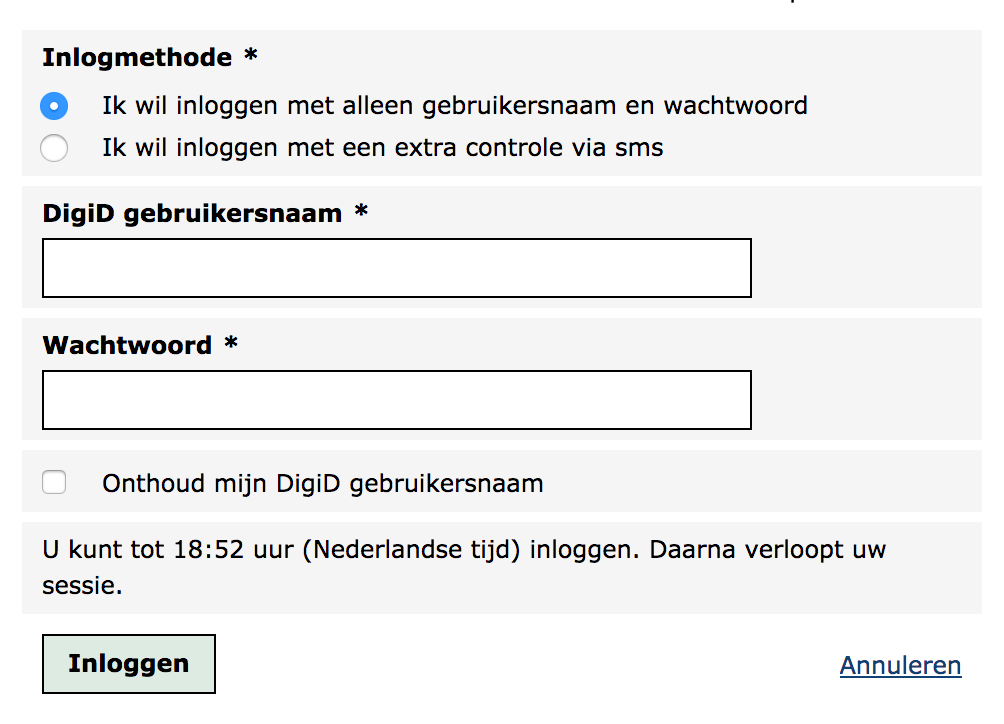This screenshot has width=1004, height=724.
Task: Choose username and password only login method
Action: coord(54,105)
